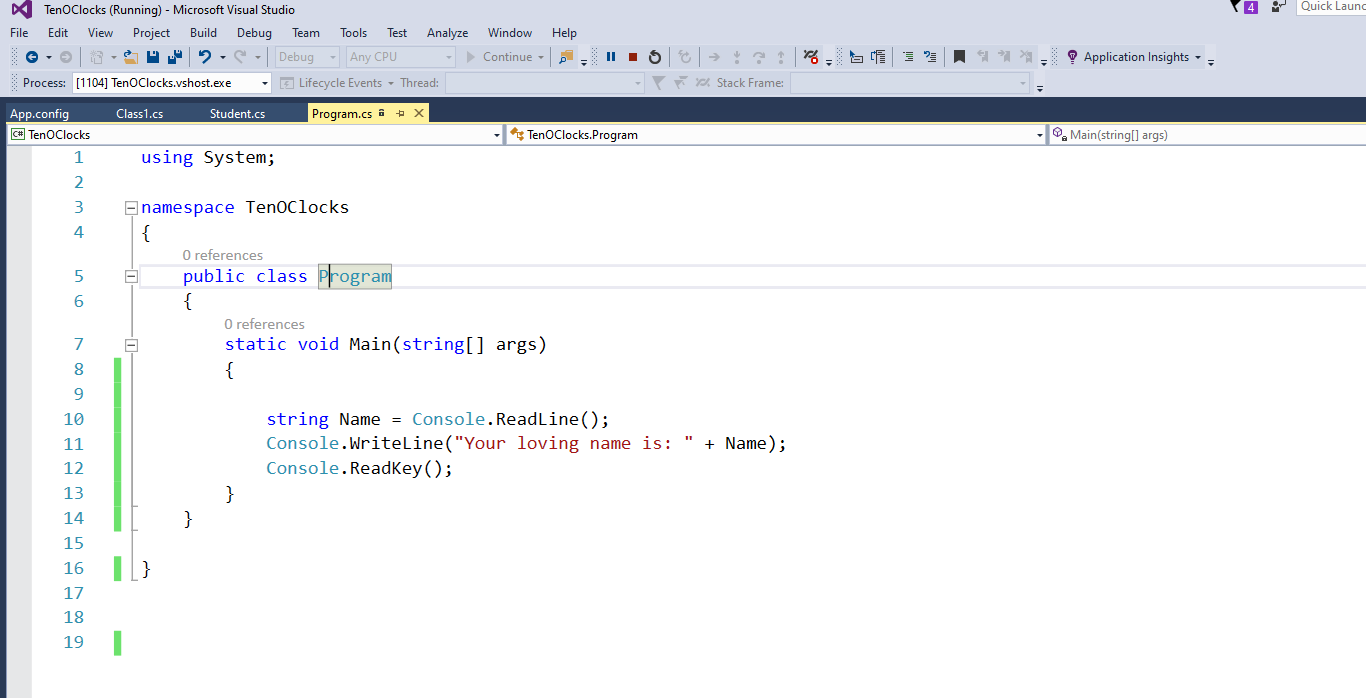Click the Undo arrow icon
The height and width of the screenshot is (698, 1366).
[205, 57]
